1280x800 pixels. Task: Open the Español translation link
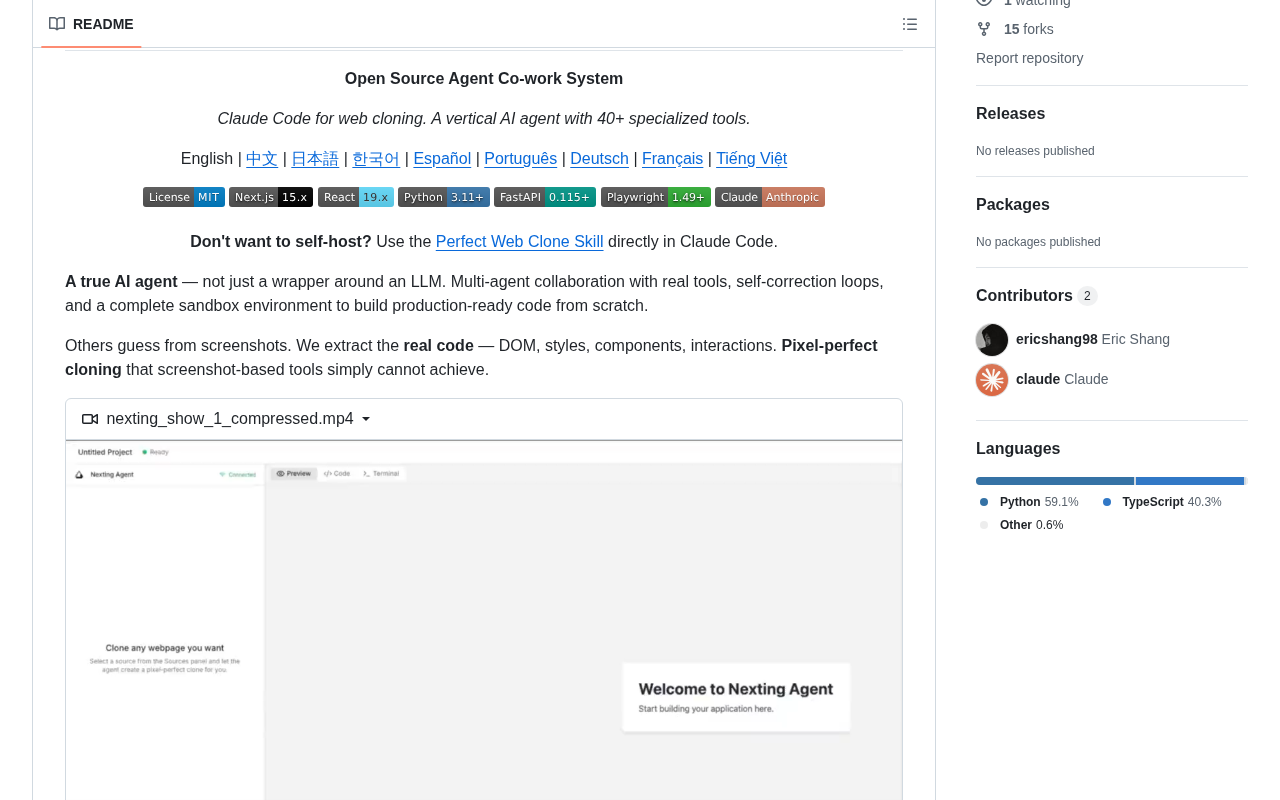[x=442, y=159]
